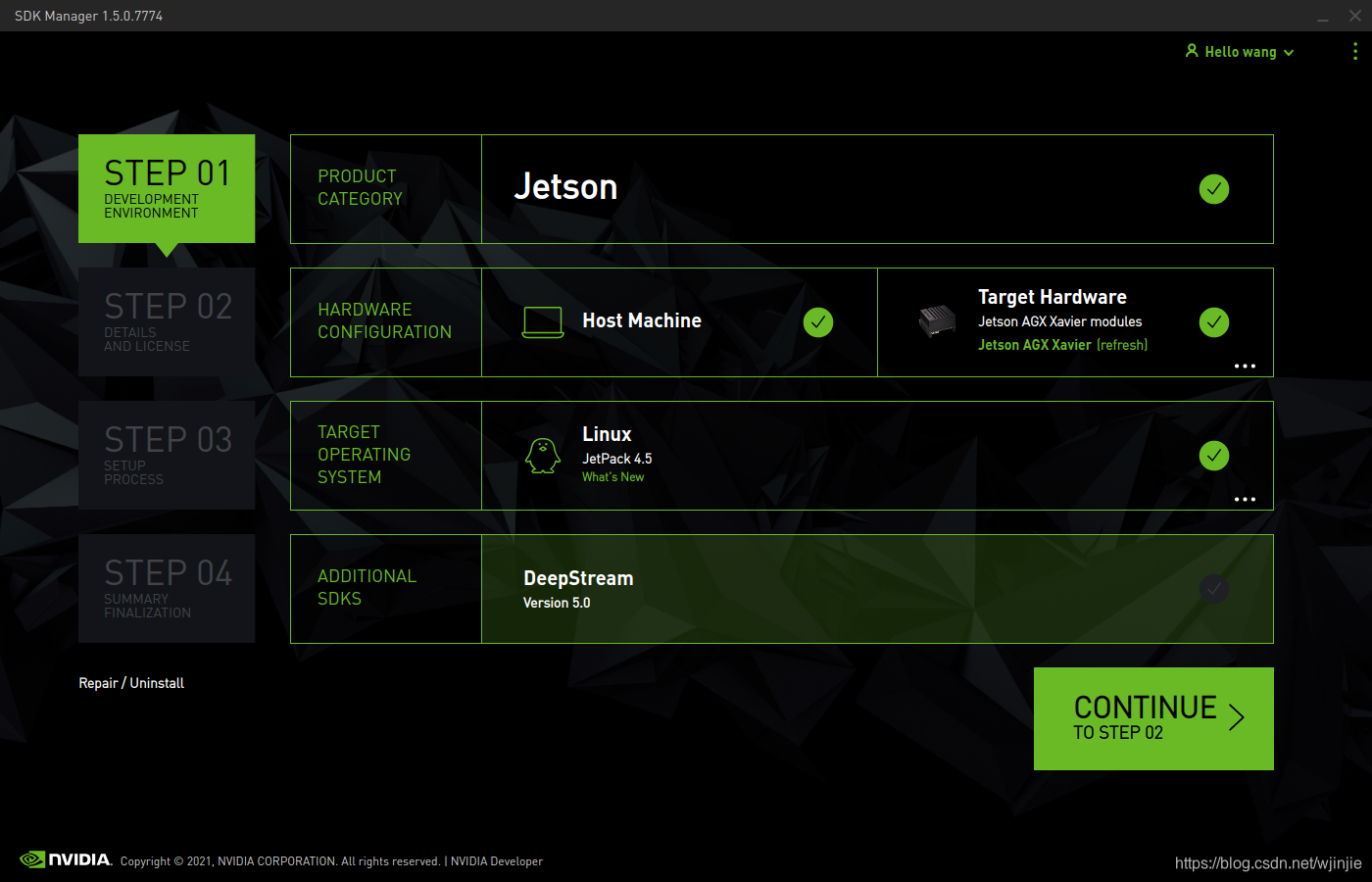1372x882 pixels.
Task: Select Step 02 Details and License tab
Action: click(x=167, y=321)
